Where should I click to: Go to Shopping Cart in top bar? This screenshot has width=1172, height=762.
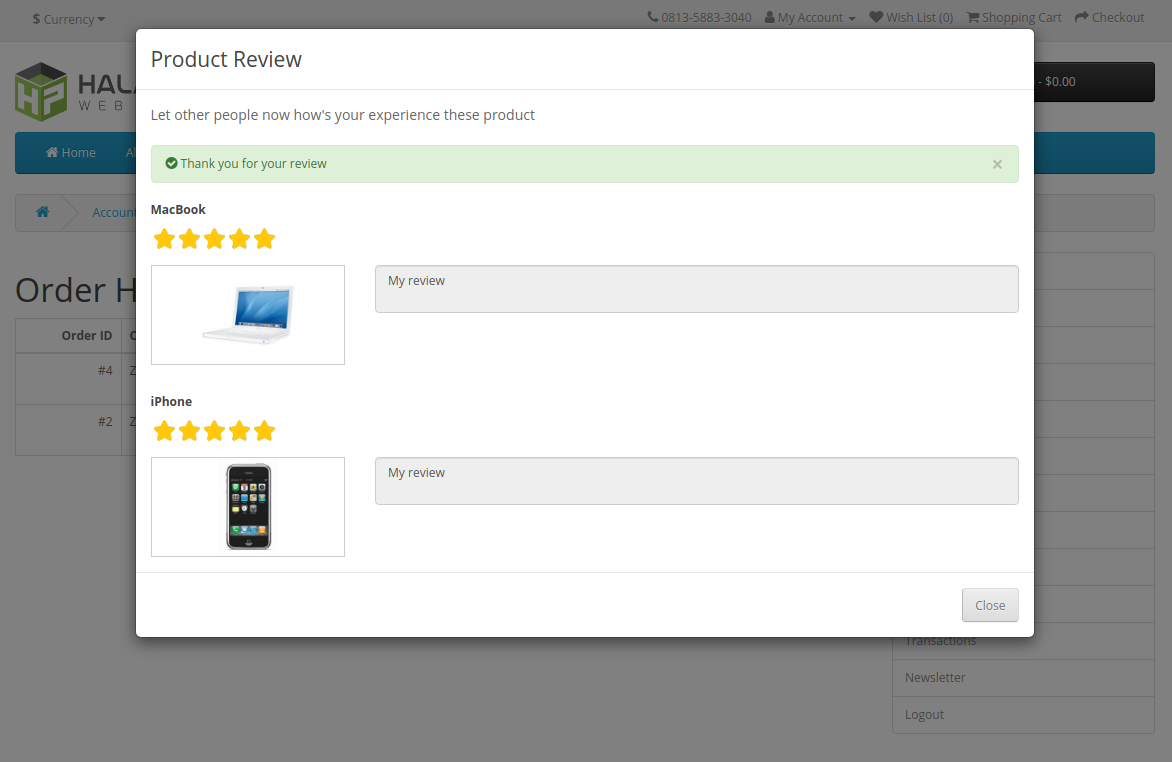pos(1013,17)
